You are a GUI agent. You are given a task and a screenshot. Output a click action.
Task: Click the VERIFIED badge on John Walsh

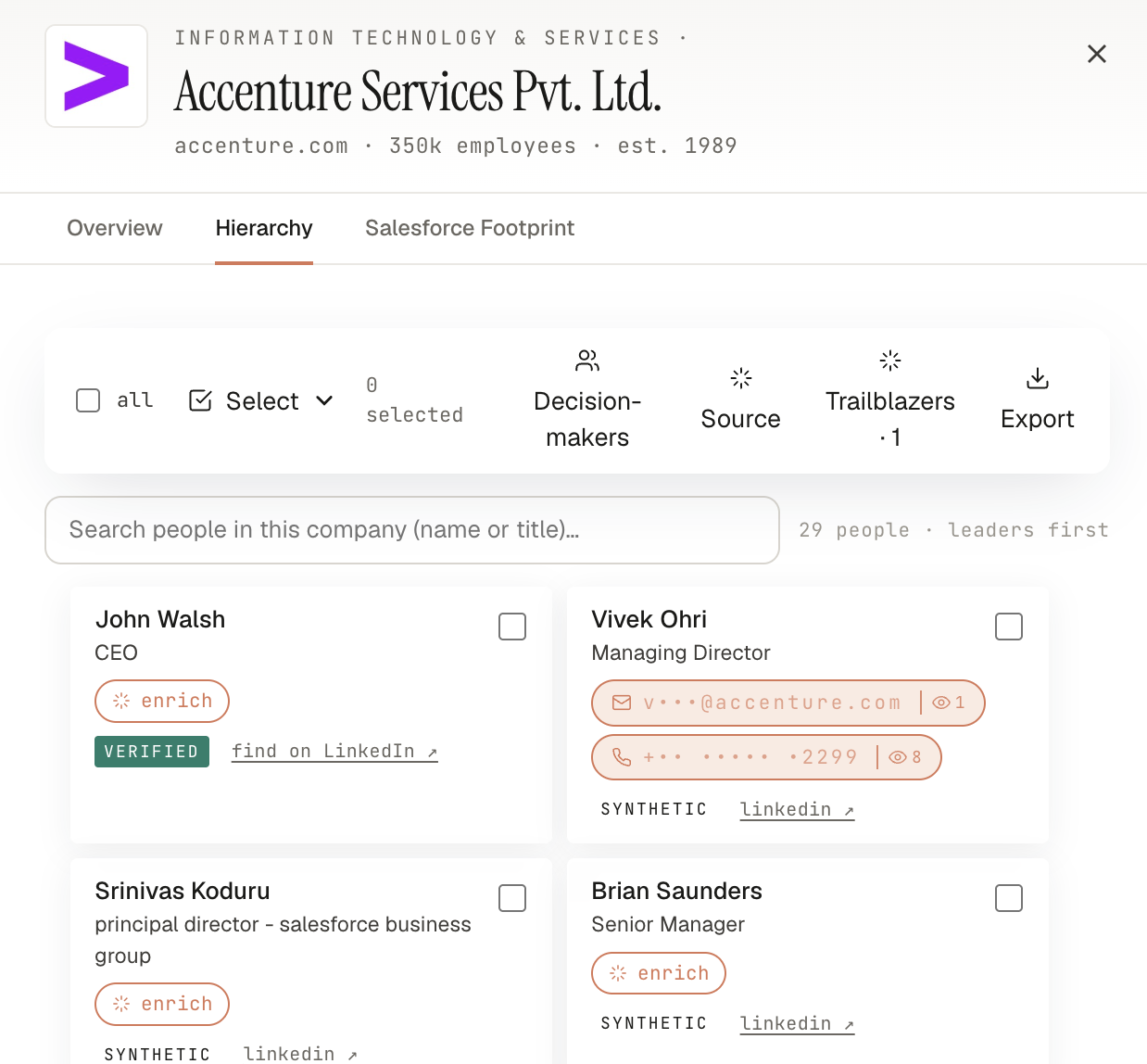point(152,752)
